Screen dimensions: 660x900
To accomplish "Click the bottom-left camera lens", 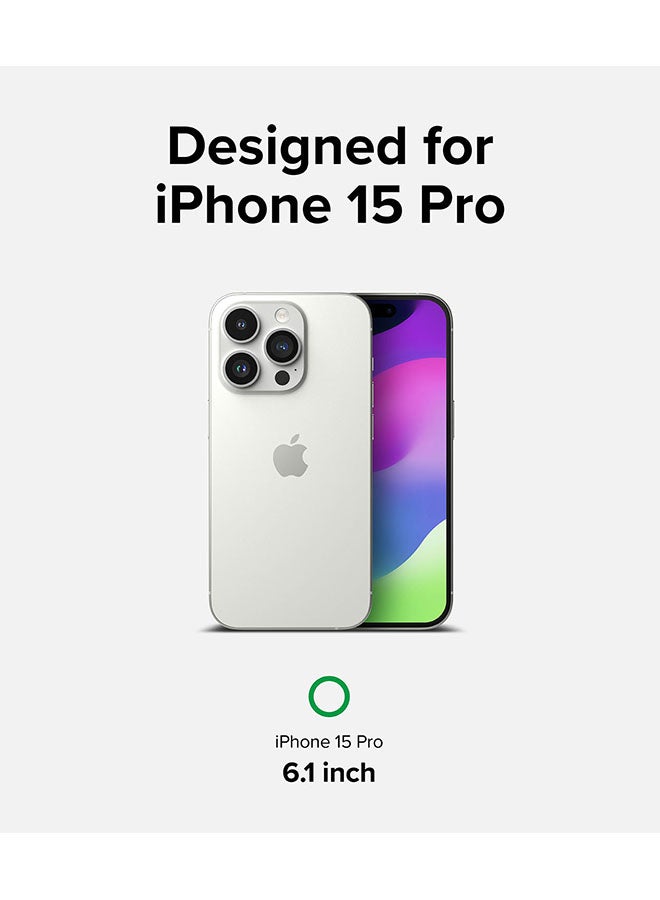I will pyautogui.click(x=242, y=368).
